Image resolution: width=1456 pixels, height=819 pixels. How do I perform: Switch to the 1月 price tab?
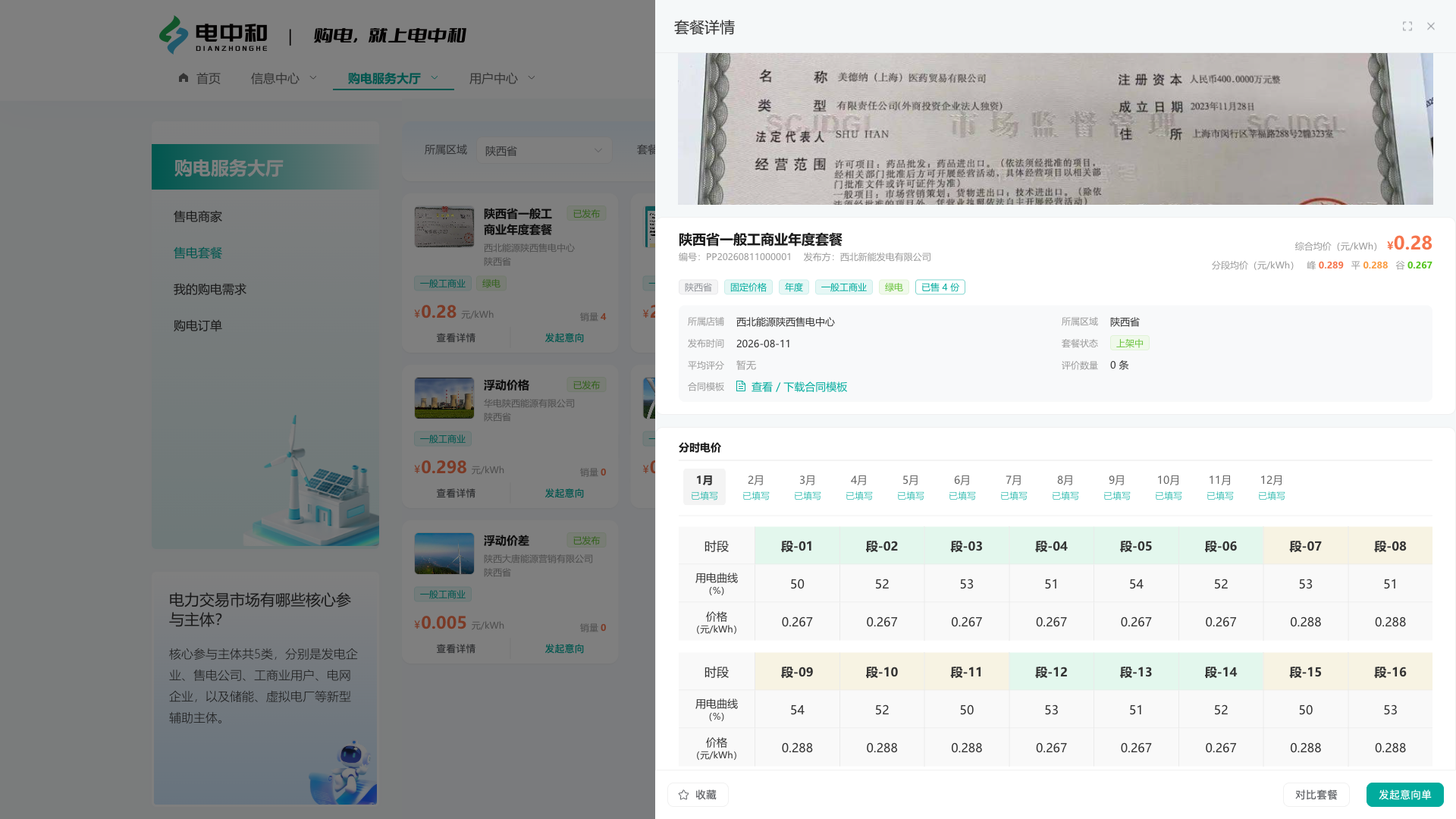[x=704, y=487]
